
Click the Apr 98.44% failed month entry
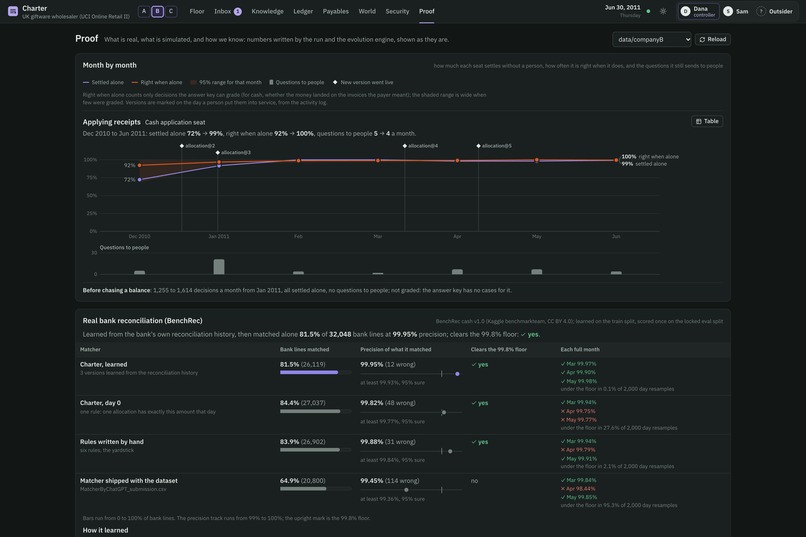point(578,489)
